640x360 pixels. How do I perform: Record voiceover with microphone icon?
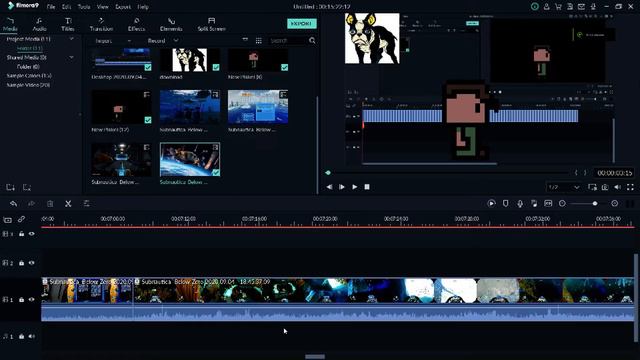[520, 203]
